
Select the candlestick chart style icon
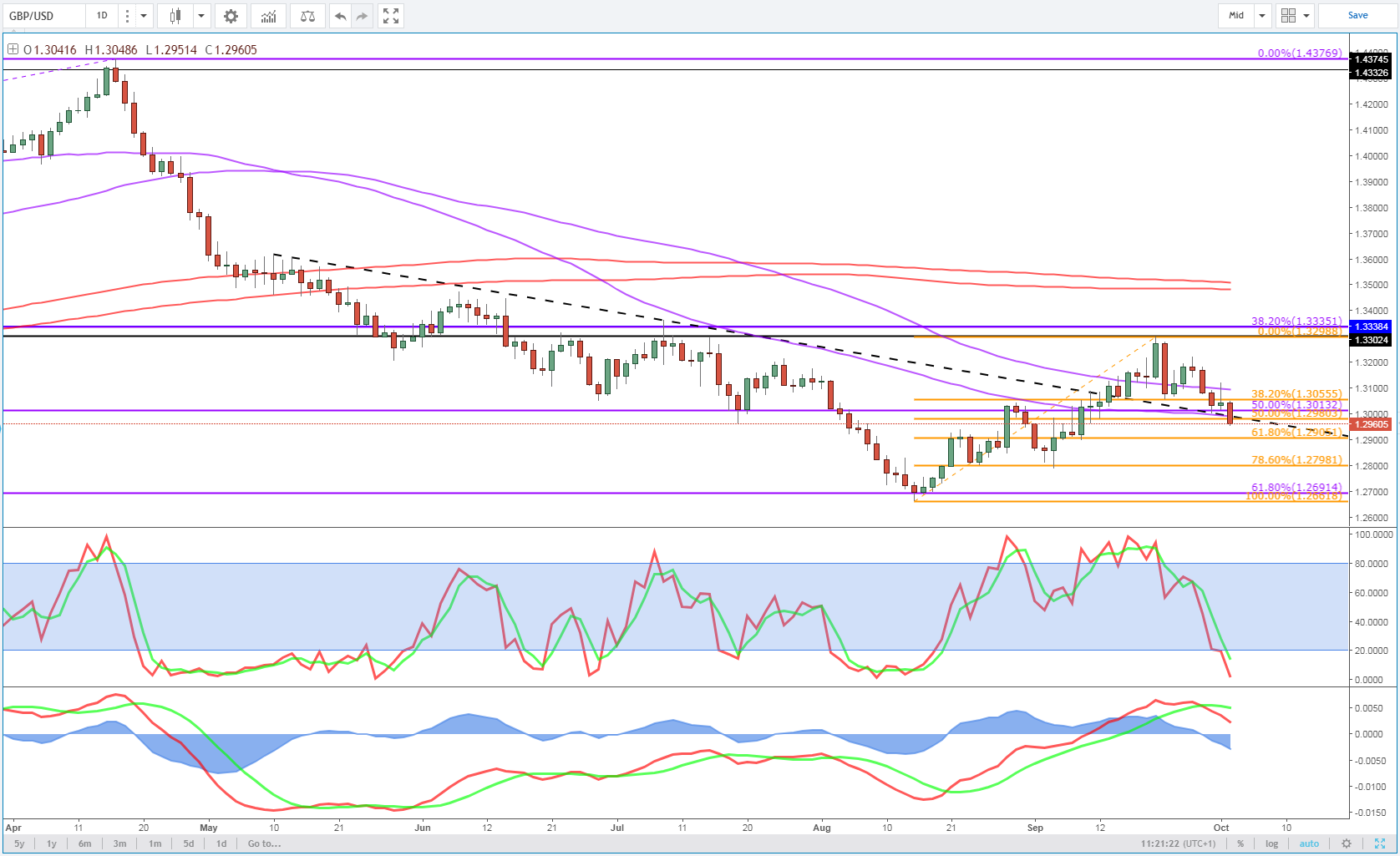coord(175,16)
